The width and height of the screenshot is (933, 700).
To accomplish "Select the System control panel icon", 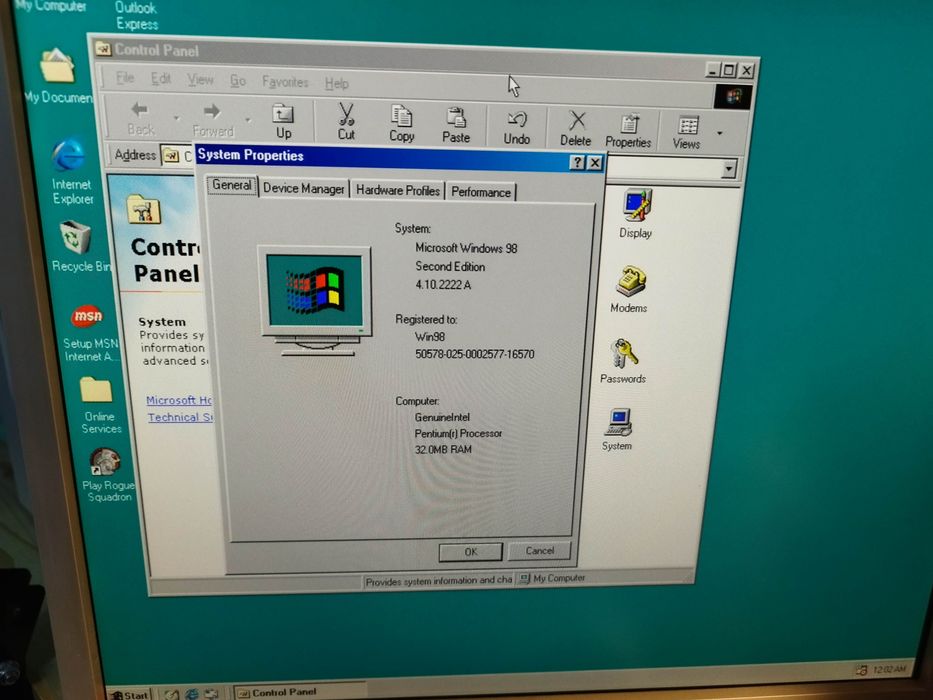I will (x=618, y=430).
